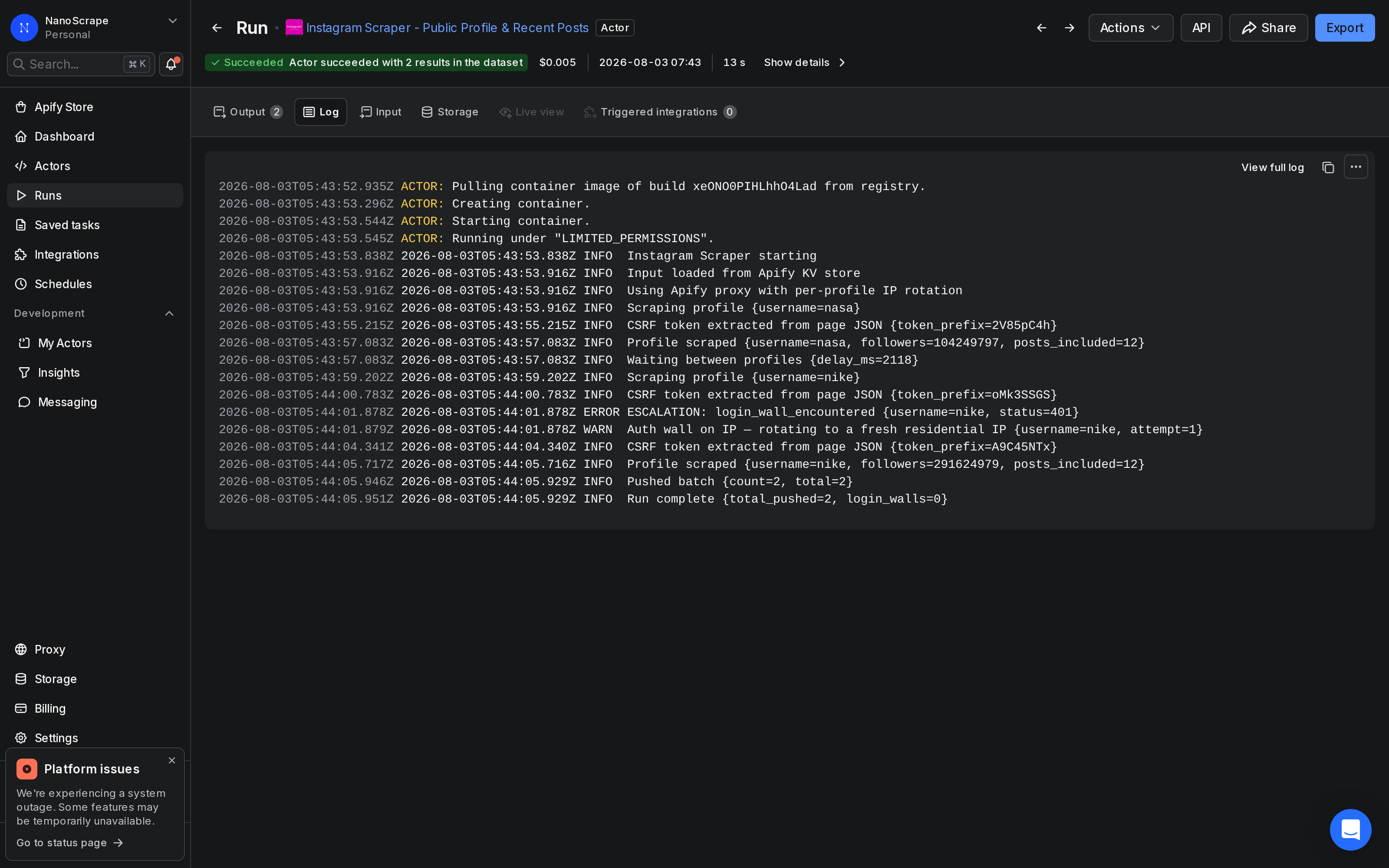The height and width of the screenshot is (868, 1389).
Task: Expand the NanoScrape account switcher
Action: pos(172,21)
